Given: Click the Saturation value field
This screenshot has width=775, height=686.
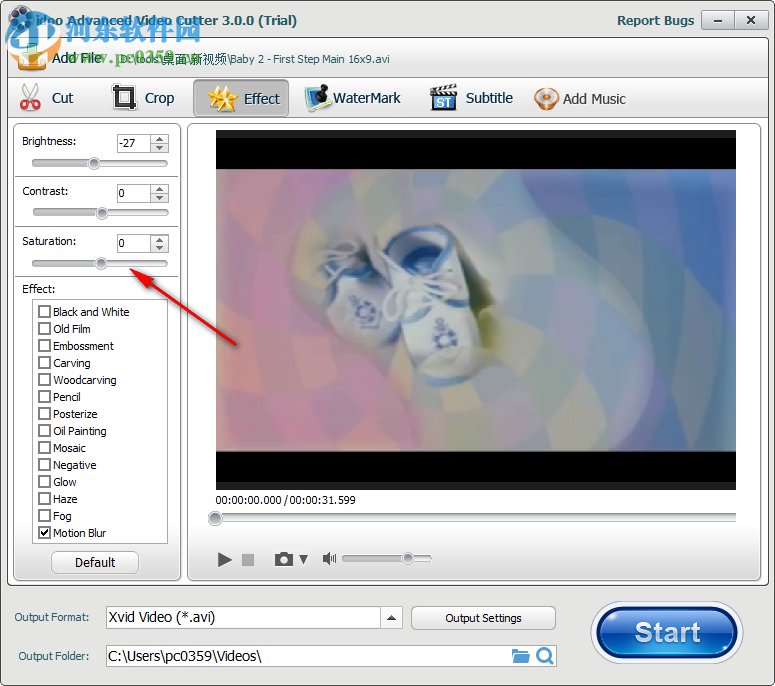Looking at the screenshot, I should coord(133,244).
